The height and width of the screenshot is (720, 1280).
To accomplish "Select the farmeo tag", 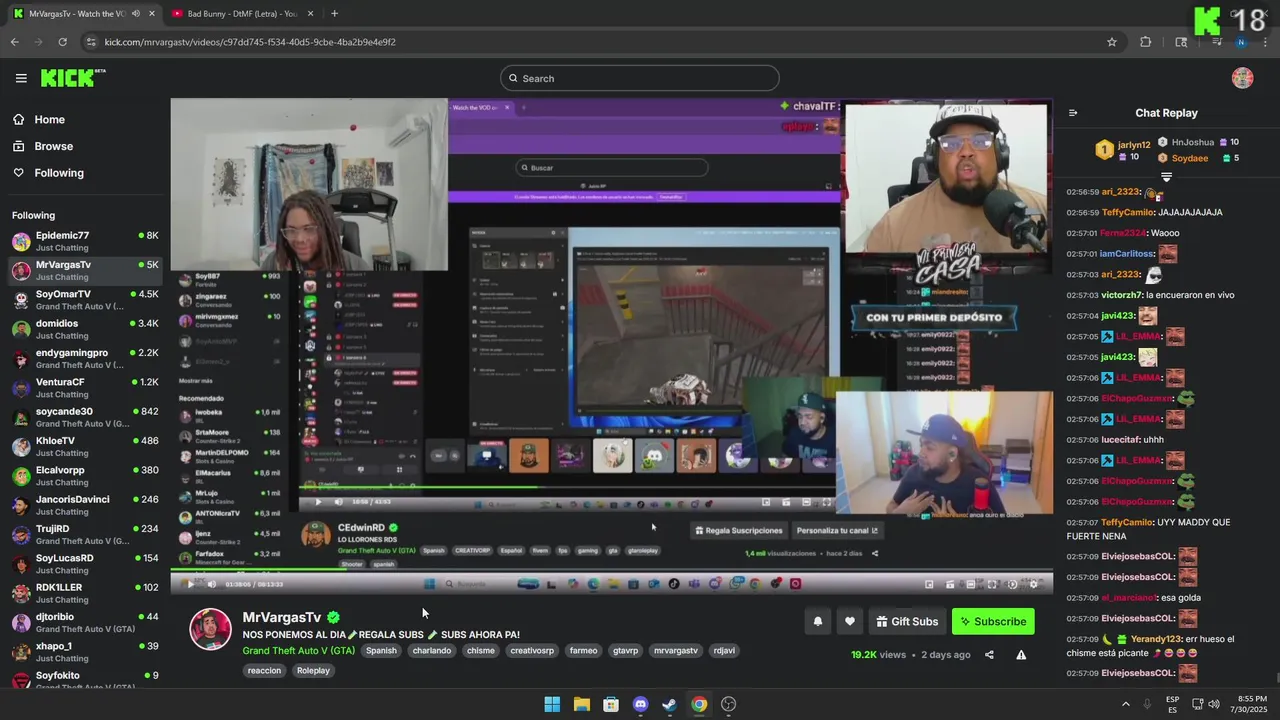I will (x=583, y=651).
